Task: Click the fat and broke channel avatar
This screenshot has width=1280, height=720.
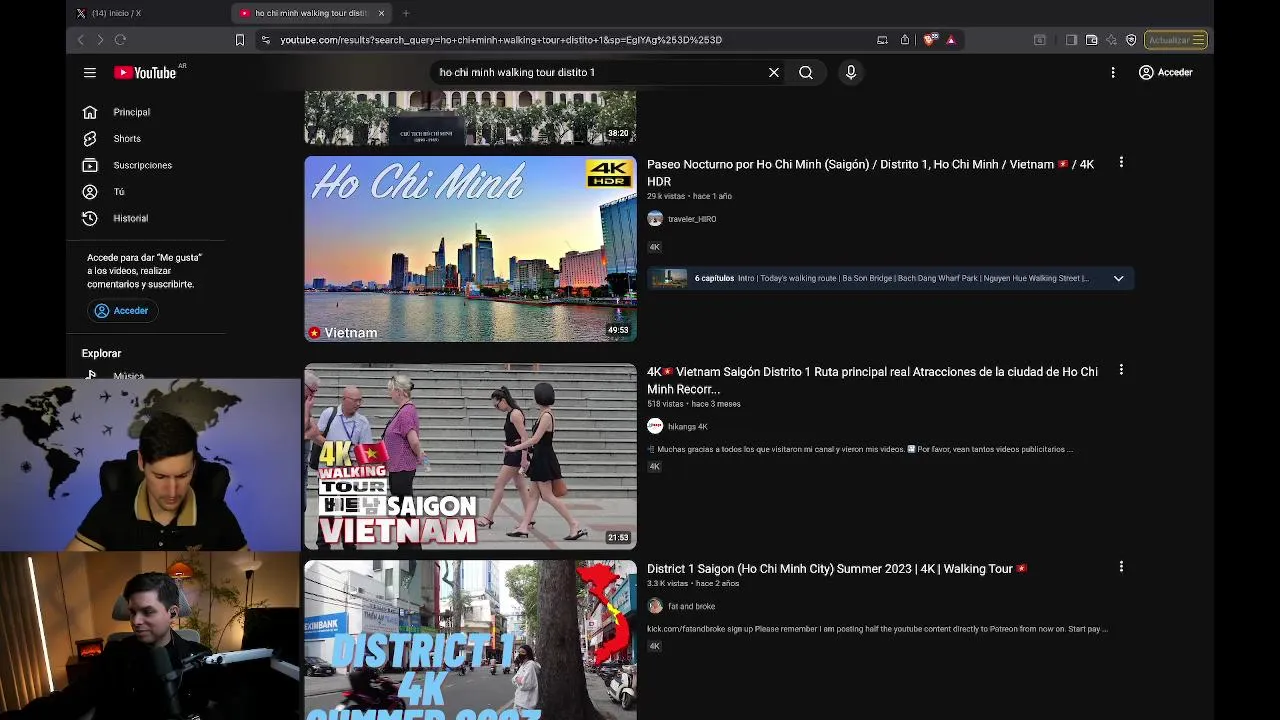Action: click(x=655, y=606)
